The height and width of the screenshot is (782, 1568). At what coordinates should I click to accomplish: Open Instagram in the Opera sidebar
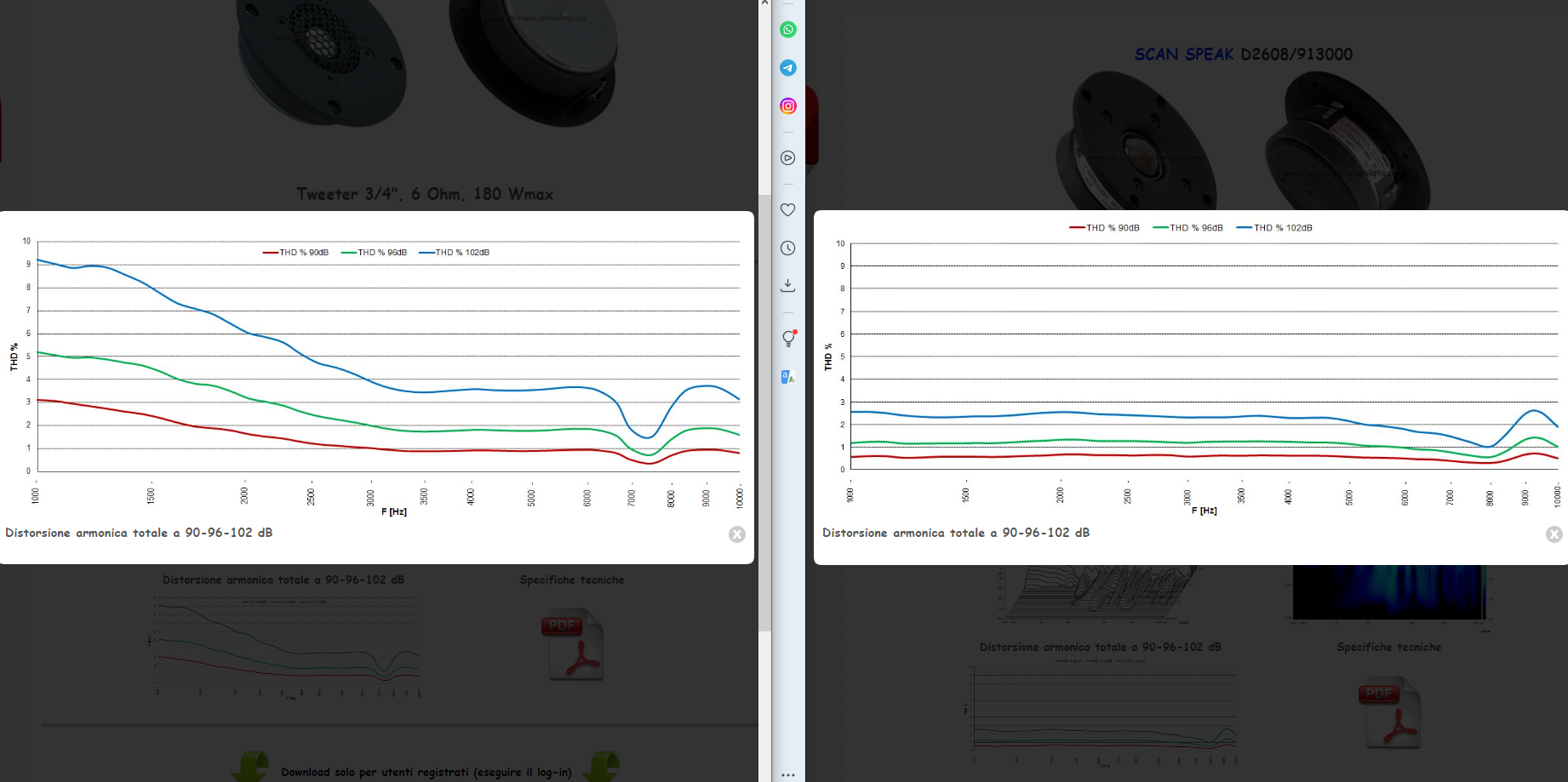[788, 106]
